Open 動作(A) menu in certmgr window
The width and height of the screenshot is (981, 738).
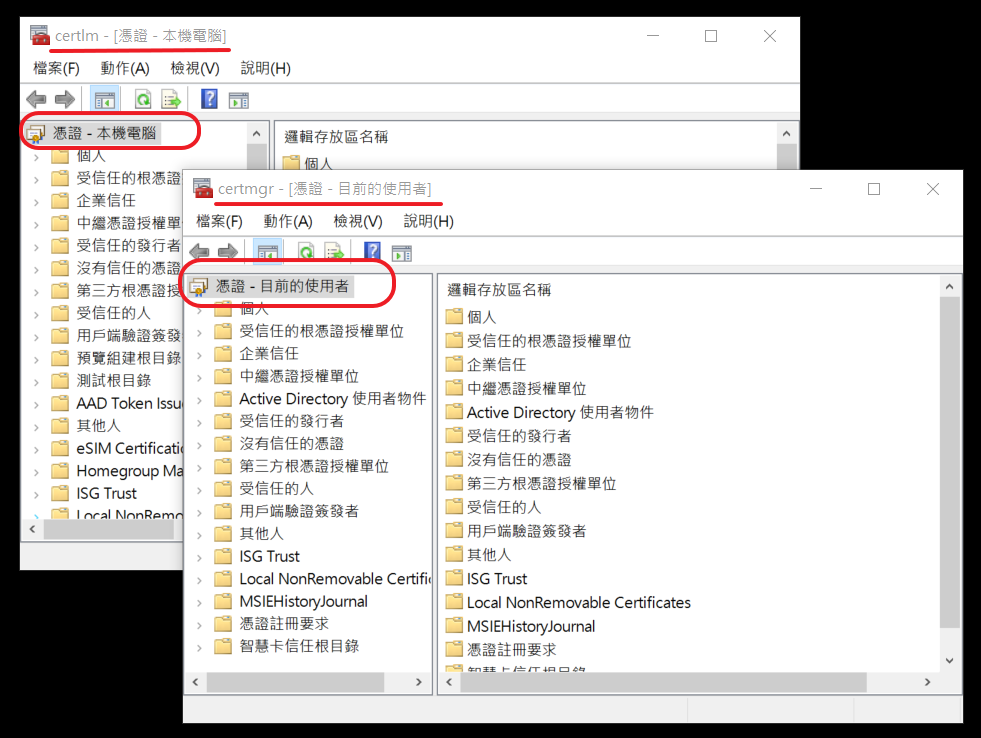coord(288,221)
